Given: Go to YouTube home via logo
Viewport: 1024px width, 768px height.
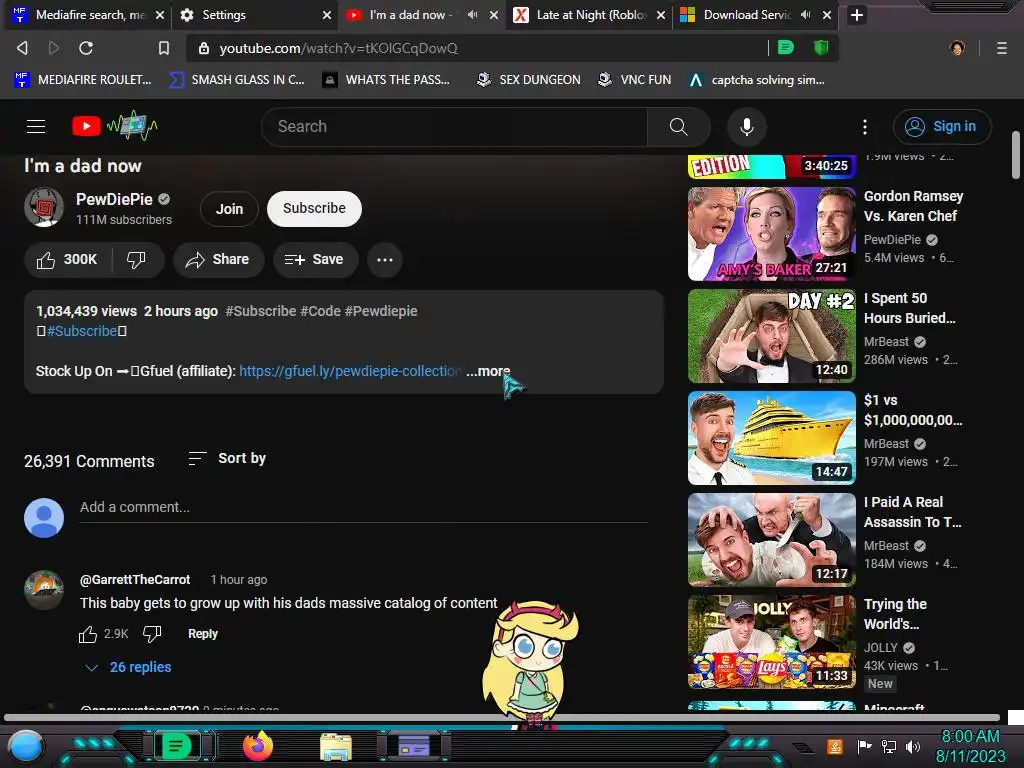Looking at the screenshot, I should click(114, 126).
